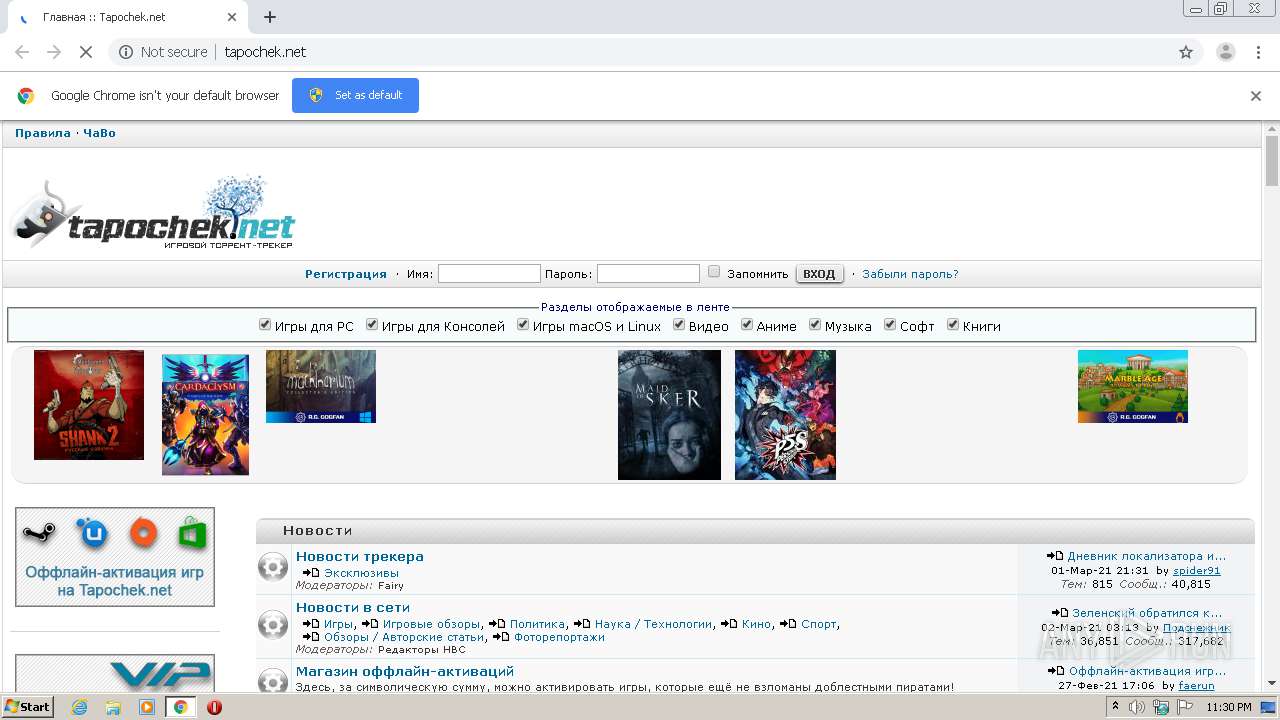Open the Persona 5 Strikers cover
Image resolution: width=1280 pixels, height=720 pixels.
click(785, 415)
